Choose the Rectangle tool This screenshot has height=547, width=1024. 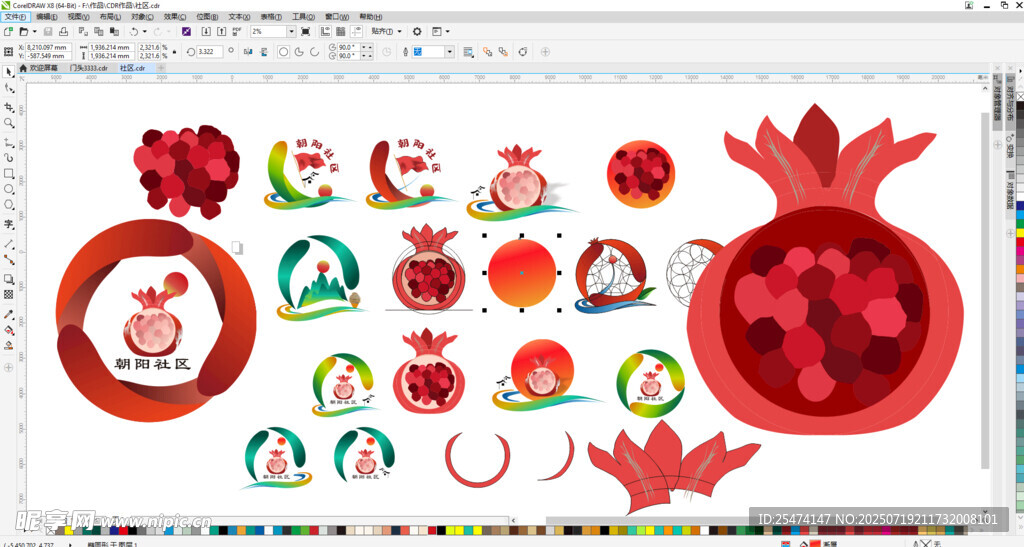[x=9, y=174]
